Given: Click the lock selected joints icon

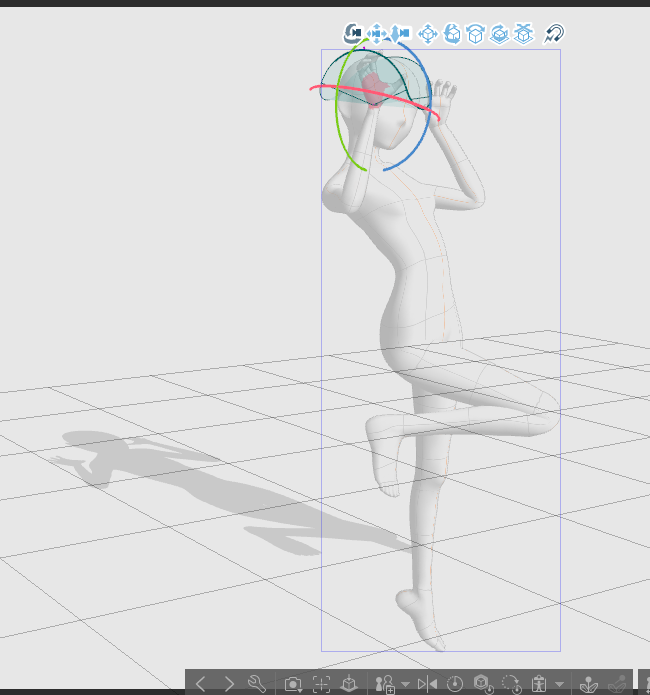Looking at the screenshot, I should [589, 685].
